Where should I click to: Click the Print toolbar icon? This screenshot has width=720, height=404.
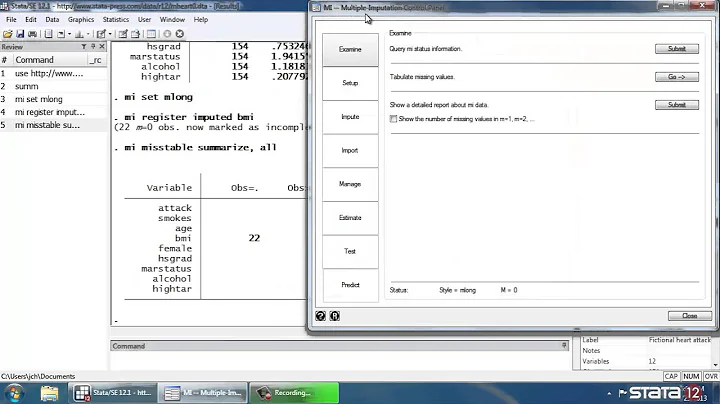click(32, 34)
